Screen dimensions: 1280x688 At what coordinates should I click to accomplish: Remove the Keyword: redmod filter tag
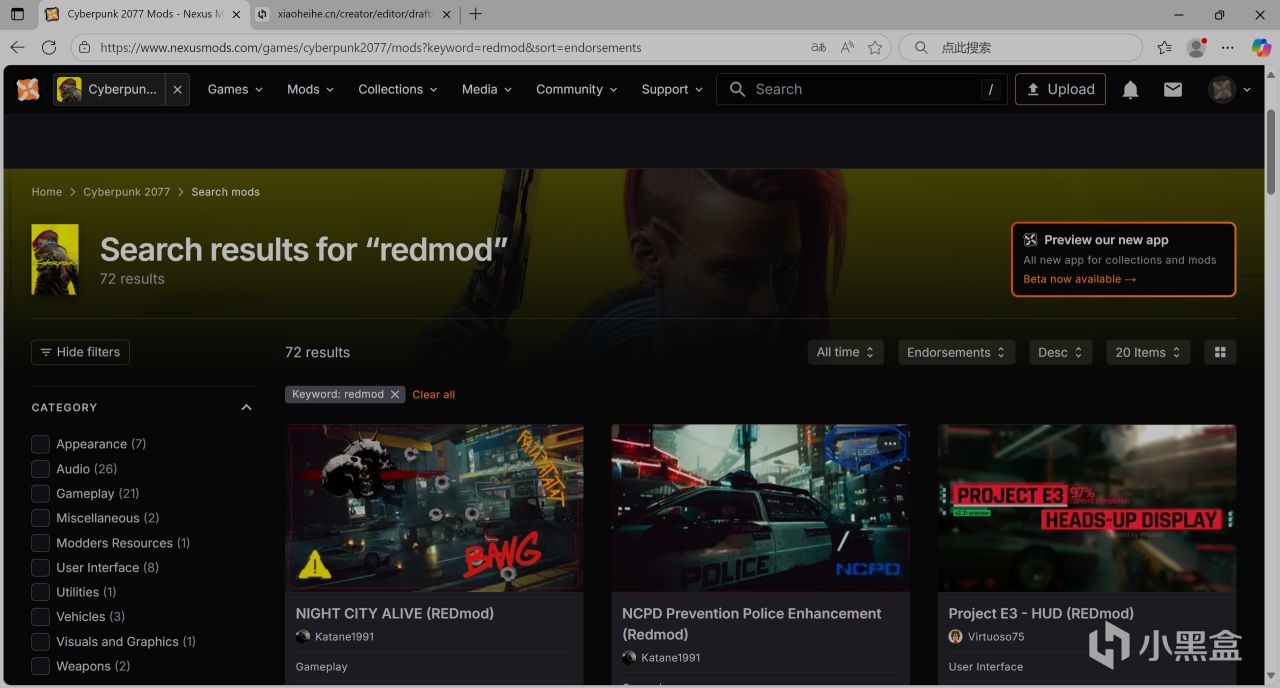(x=395, y=394)
